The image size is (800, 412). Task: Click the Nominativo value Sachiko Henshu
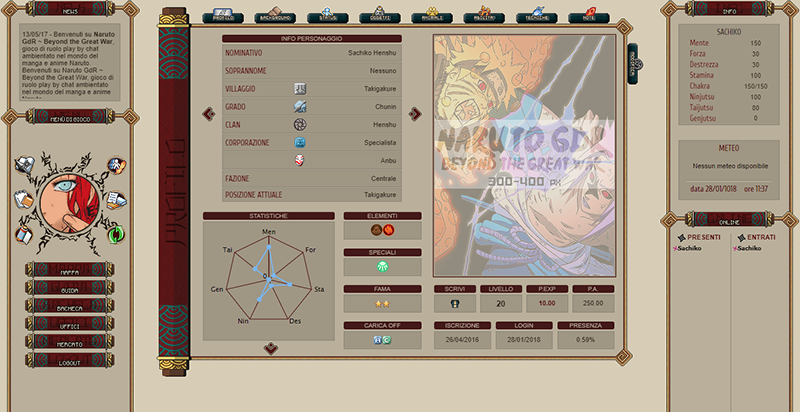pyautogui.click(x=372, y=53)
